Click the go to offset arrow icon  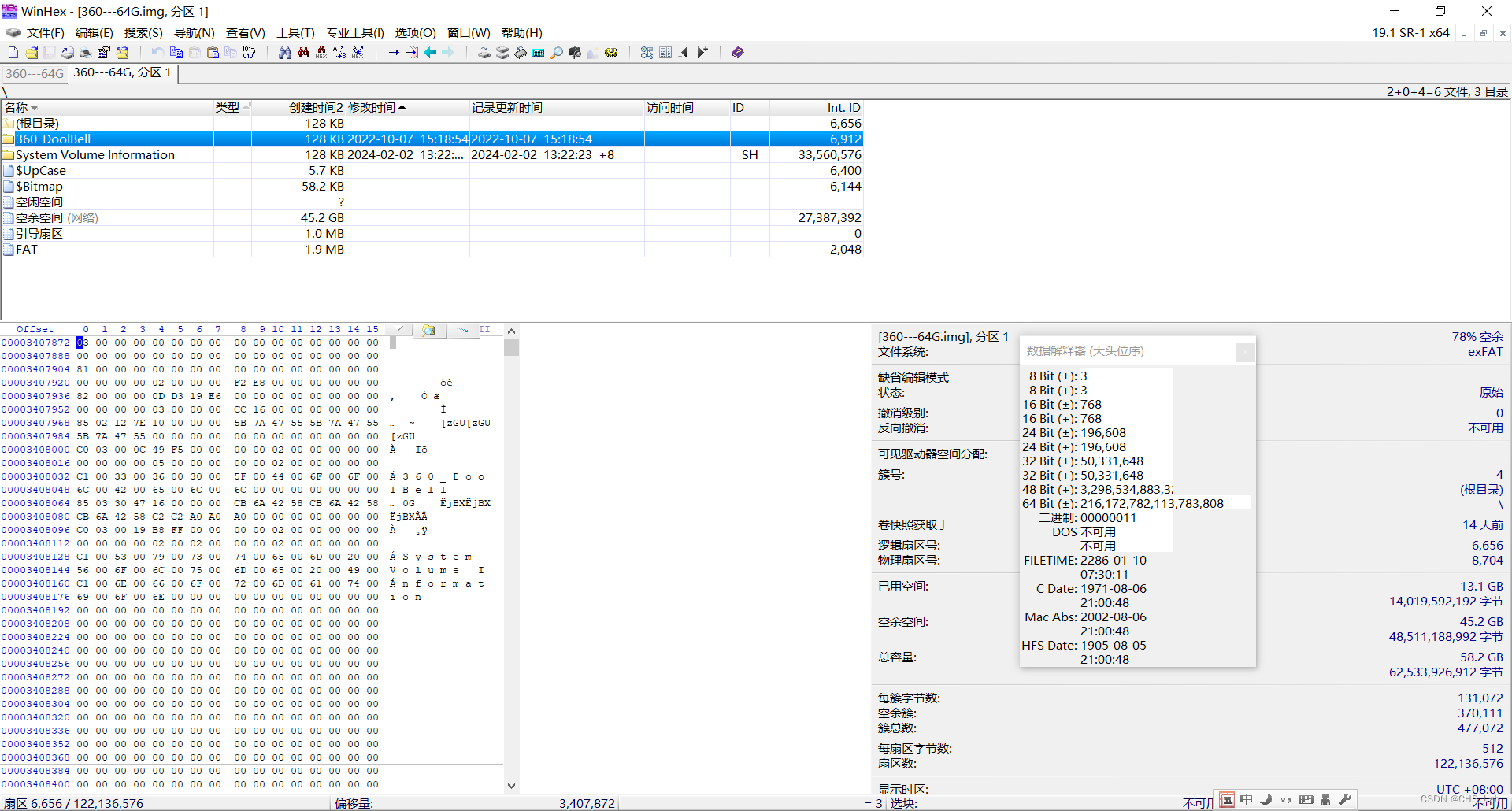pyautogui.click(x=394, y=53)
